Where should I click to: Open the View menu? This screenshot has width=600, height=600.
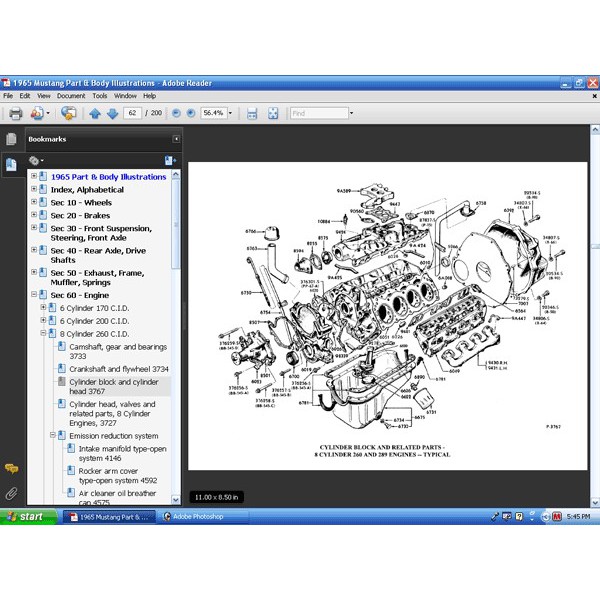(x=44, y=96)
